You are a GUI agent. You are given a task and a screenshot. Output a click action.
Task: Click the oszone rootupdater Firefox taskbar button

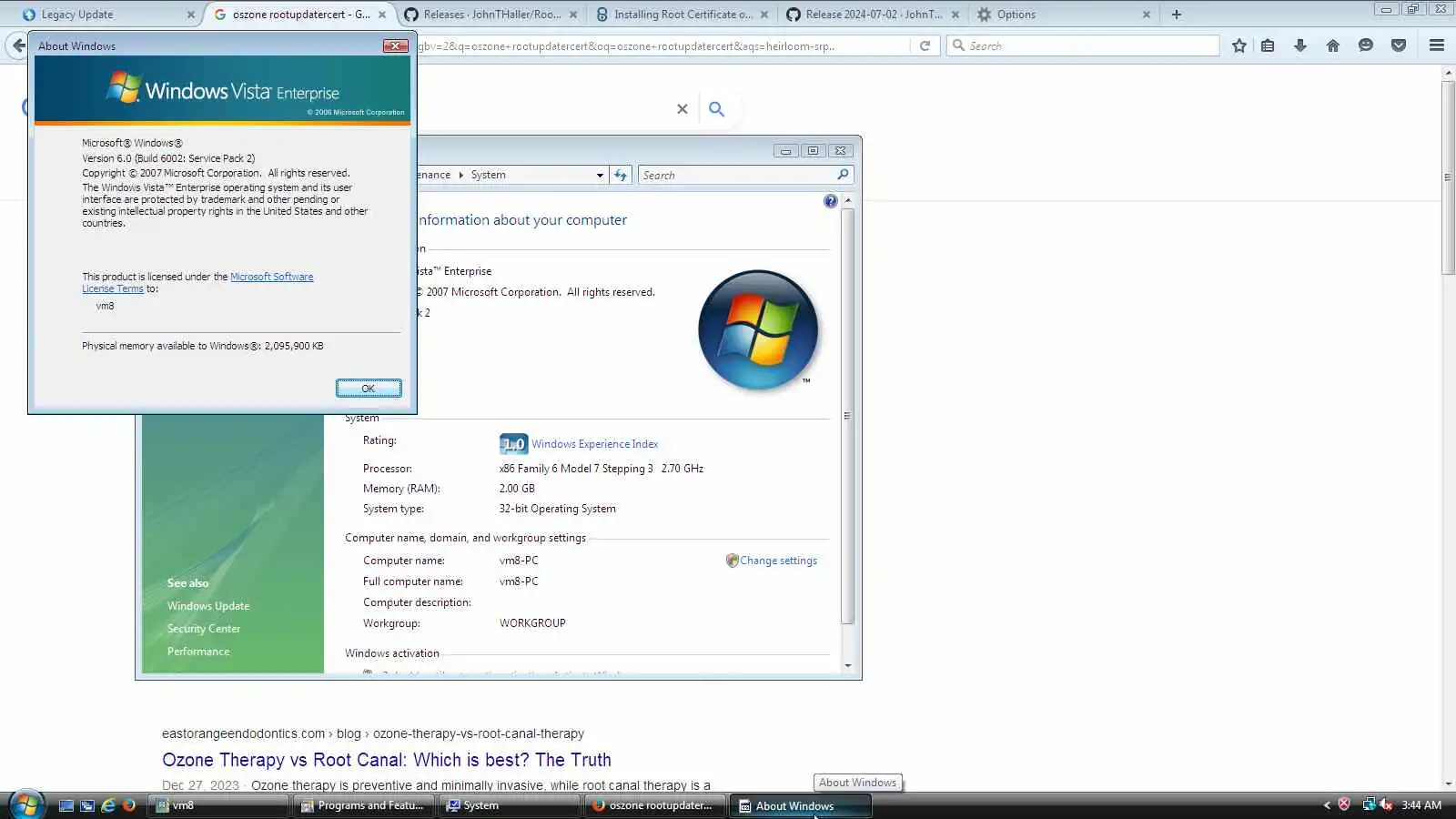click(655, 805)
